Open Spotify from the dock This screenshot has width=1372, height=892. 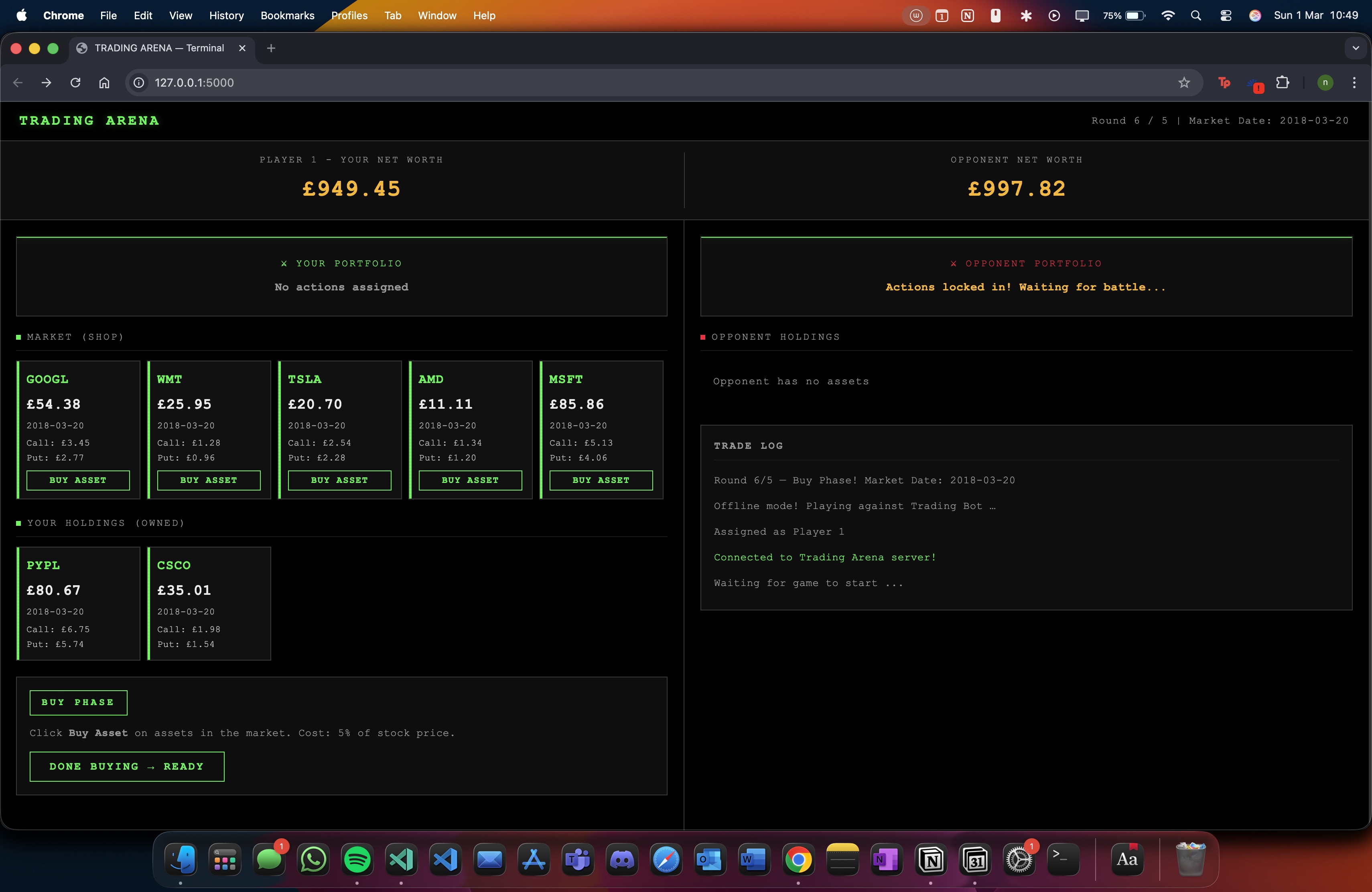tap(357, 859)
